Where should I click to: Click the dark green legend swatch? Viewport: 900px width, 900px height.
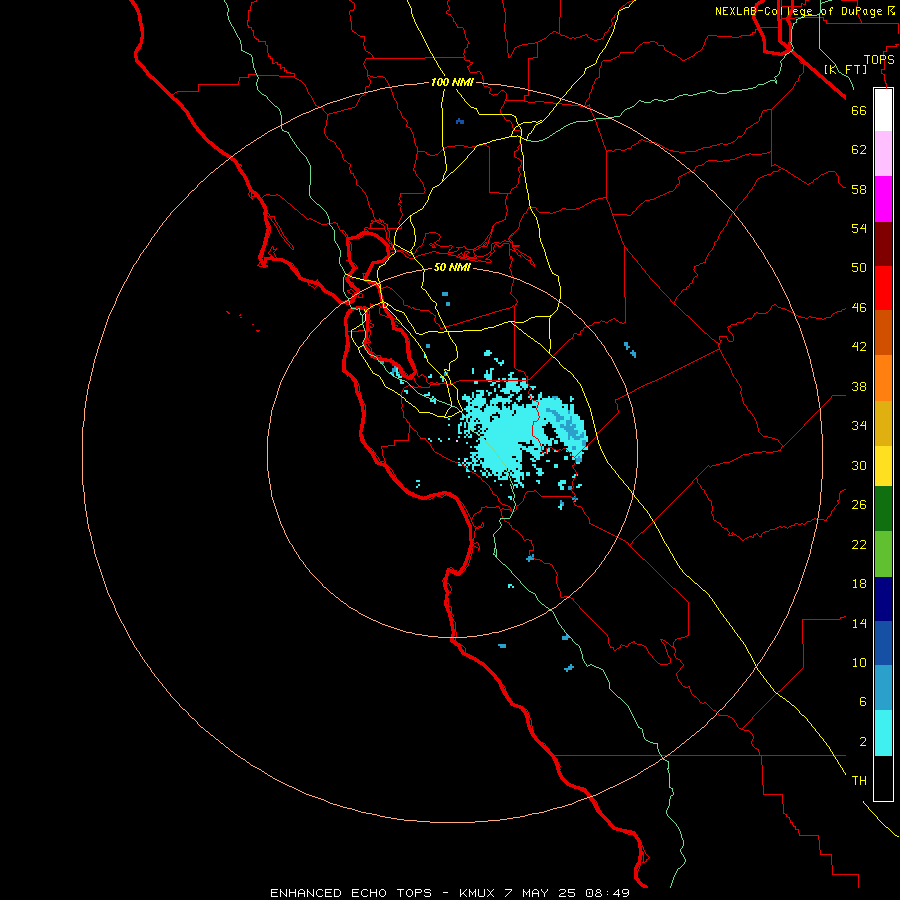coord(883,509)
